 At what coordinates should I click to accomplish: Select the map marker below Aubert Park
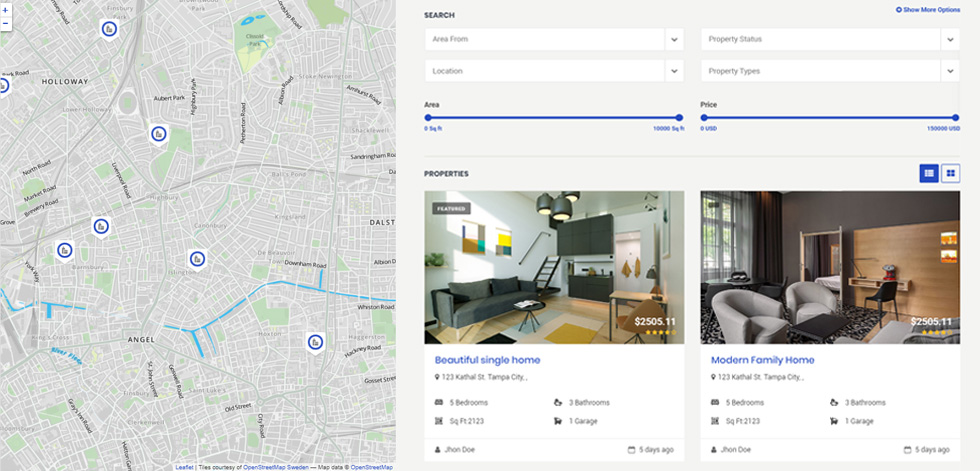pyautogui.click(x=159, y=134)
